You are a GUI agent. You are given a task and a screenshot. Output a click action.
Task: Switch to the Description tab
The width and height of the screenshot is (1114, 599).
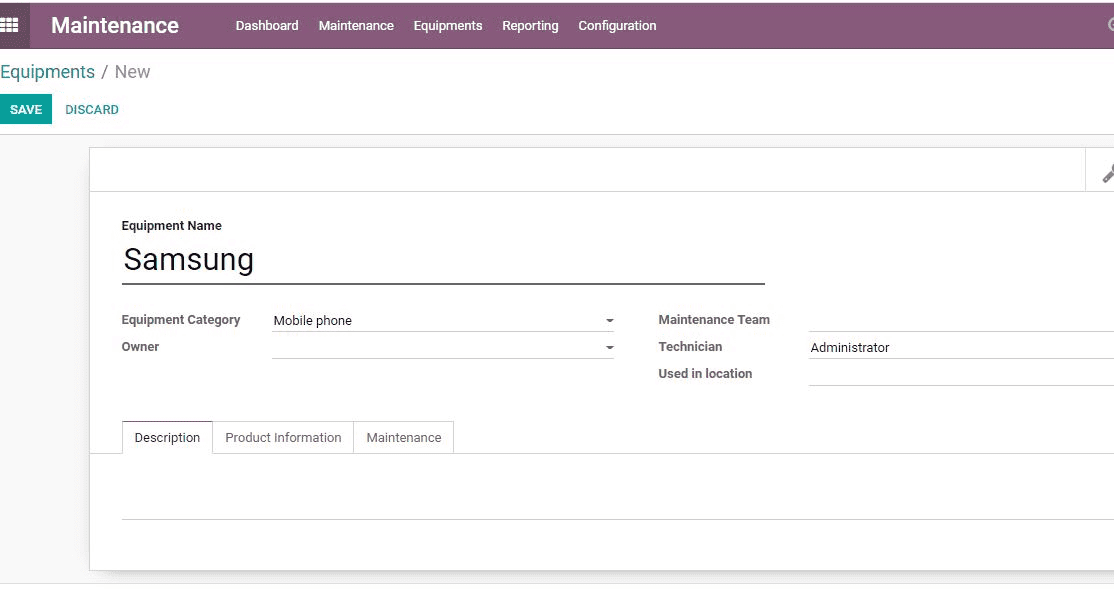(167, 438)
